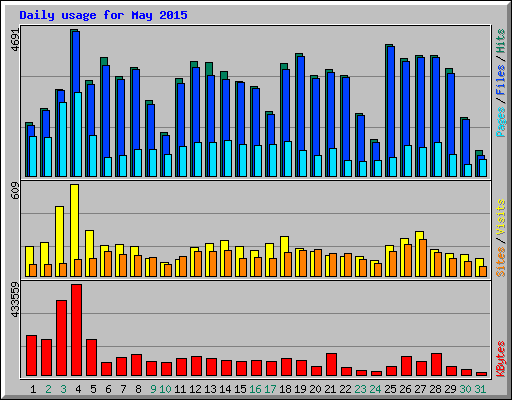Click the red KBytes bar for day 1
The height and width of the screenshot is (400, 512).
(x=31, y=356)
